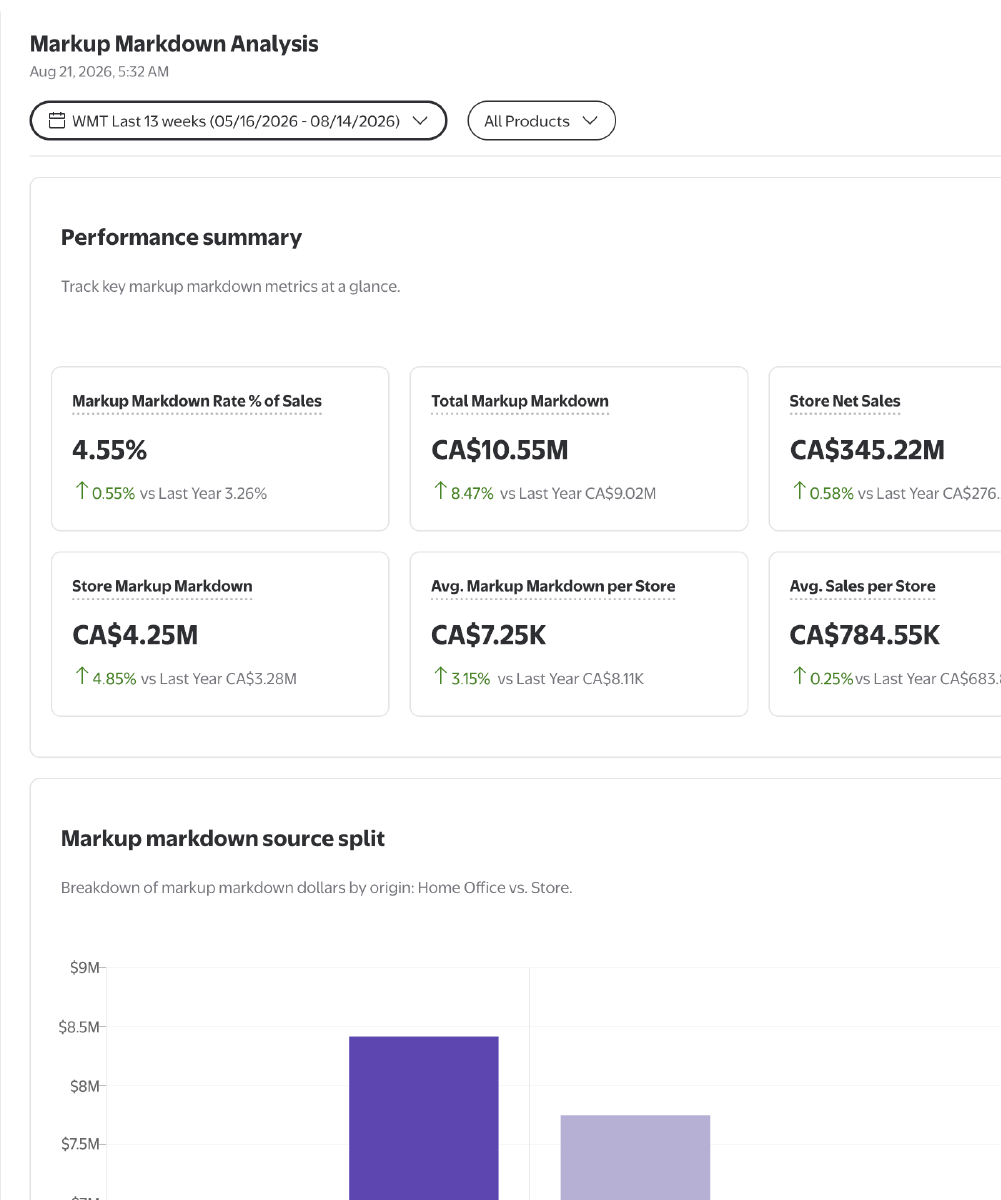This screenshot has height=1200, width=1001.
Task: Click the green up arrow beside 0.25%
Action: click(799, 675)
